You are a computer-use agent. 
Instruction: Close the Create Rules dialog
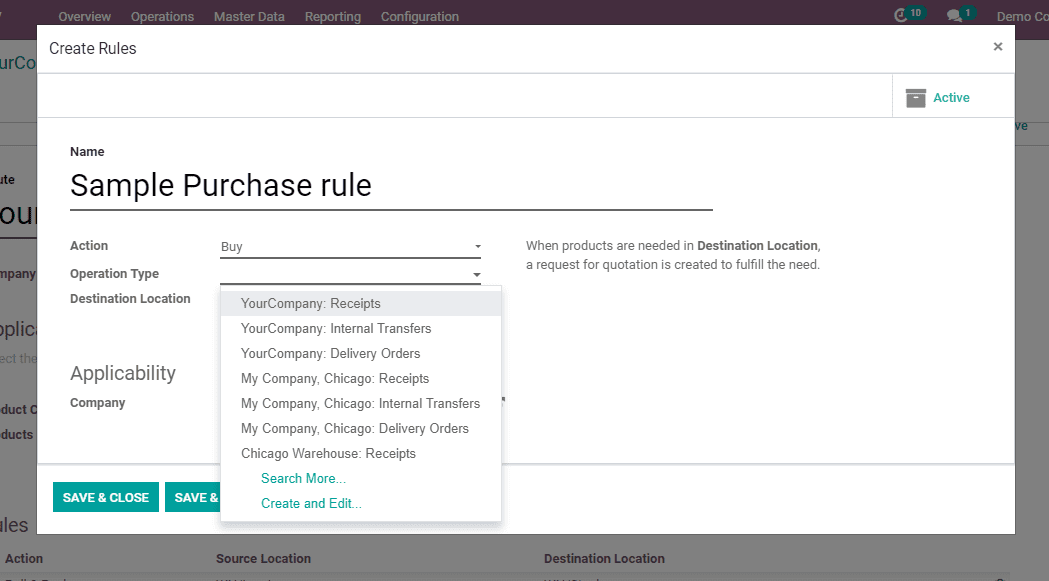[997, 46]
